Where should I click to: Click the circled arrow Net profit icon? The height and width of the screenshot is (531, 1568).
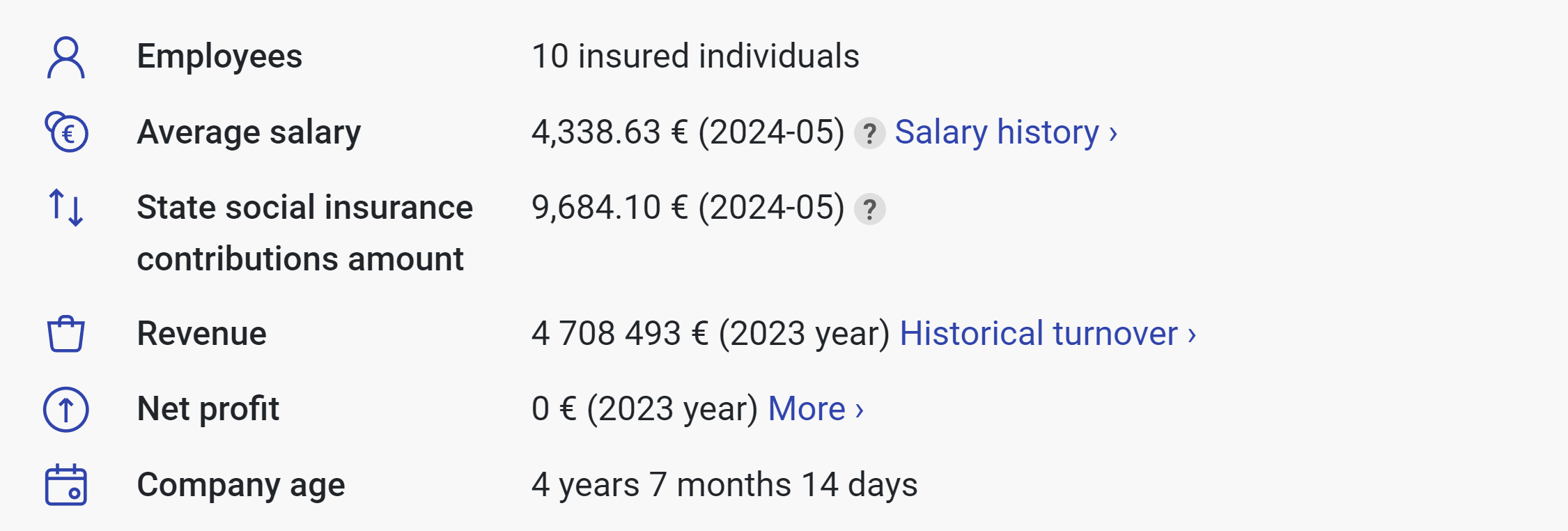coord(66,409)
